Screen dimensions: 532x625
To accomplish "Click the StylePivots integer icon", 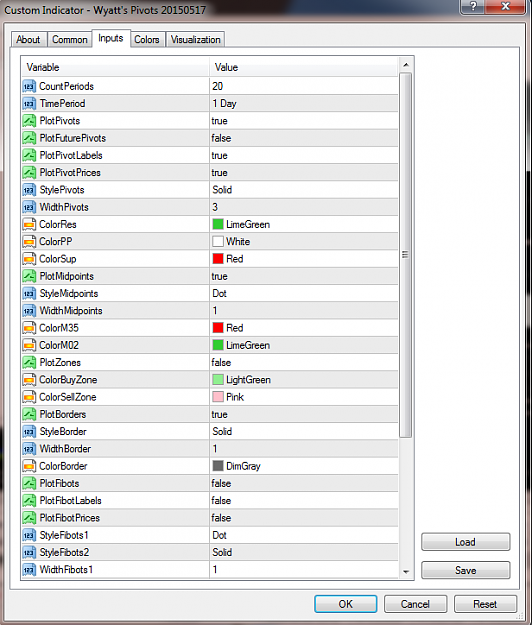I will (x=29, y=190).
